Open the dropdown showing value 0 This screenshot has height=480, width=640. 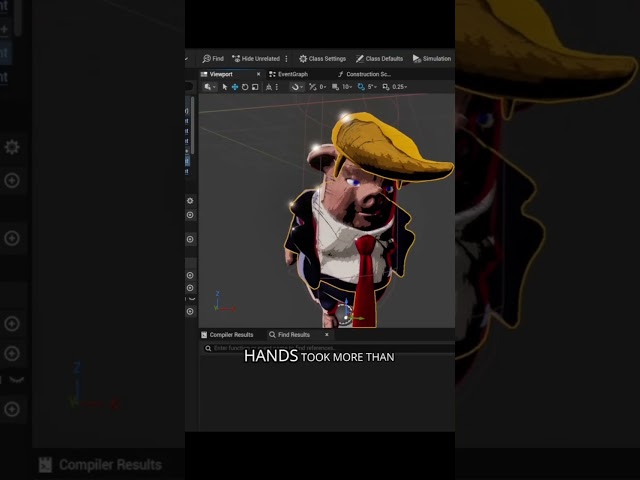click(323, 87)
